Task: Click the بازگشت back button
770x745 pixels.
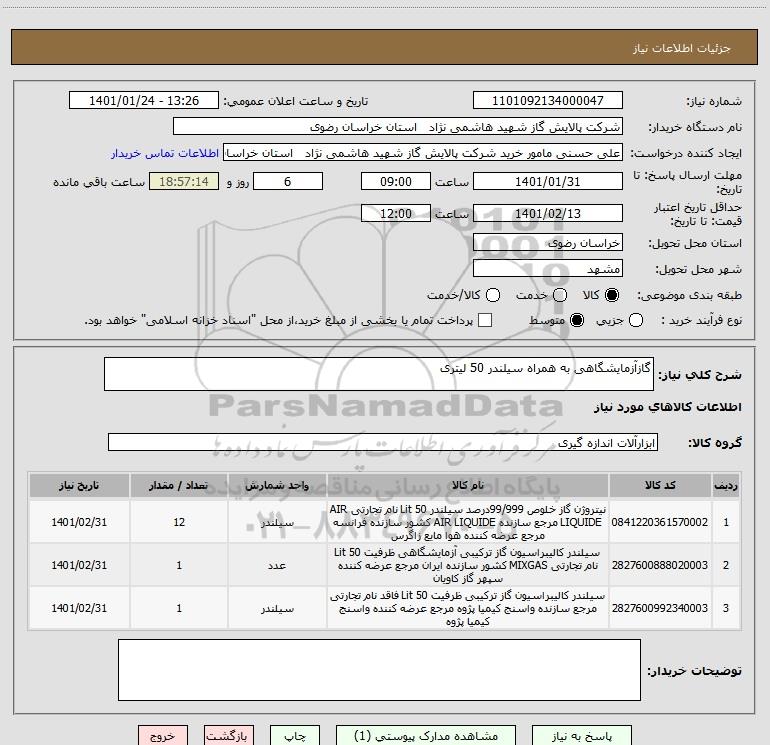Action: [229, 736]
